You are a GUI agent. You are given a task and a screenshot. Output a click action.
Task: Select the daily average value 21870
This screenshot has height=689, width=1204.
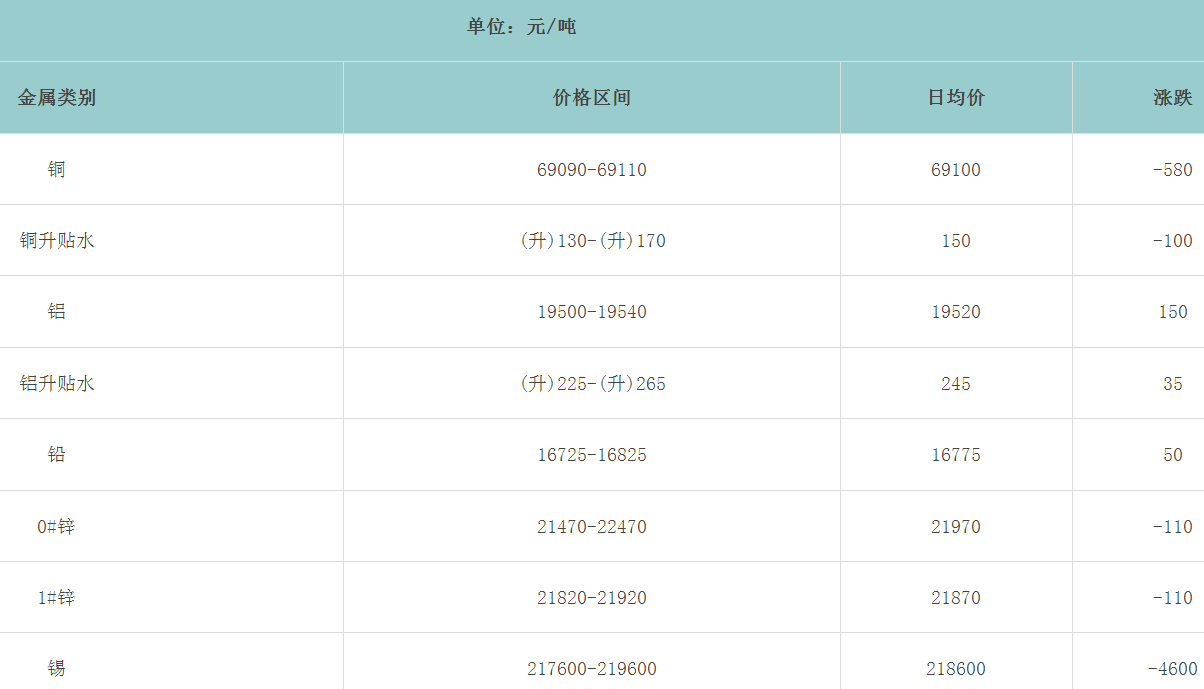[x=956, y=598]
